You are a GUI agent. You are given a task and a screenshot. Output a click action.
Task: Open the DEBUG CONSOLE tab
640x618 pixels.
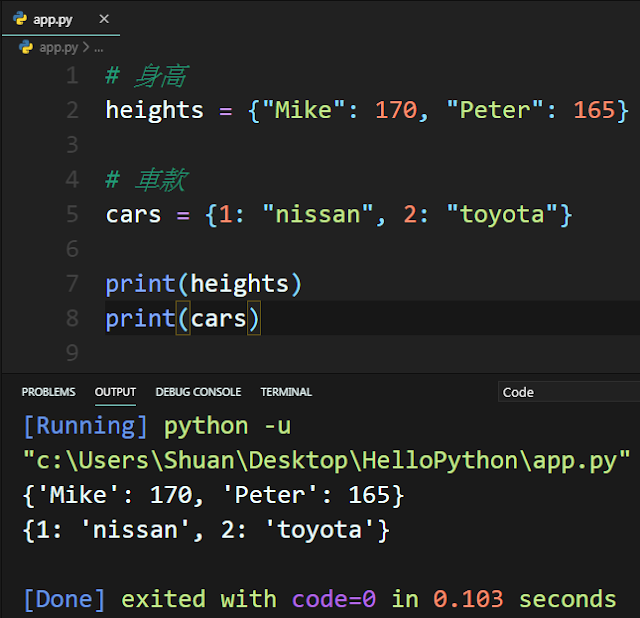[198, 392]
